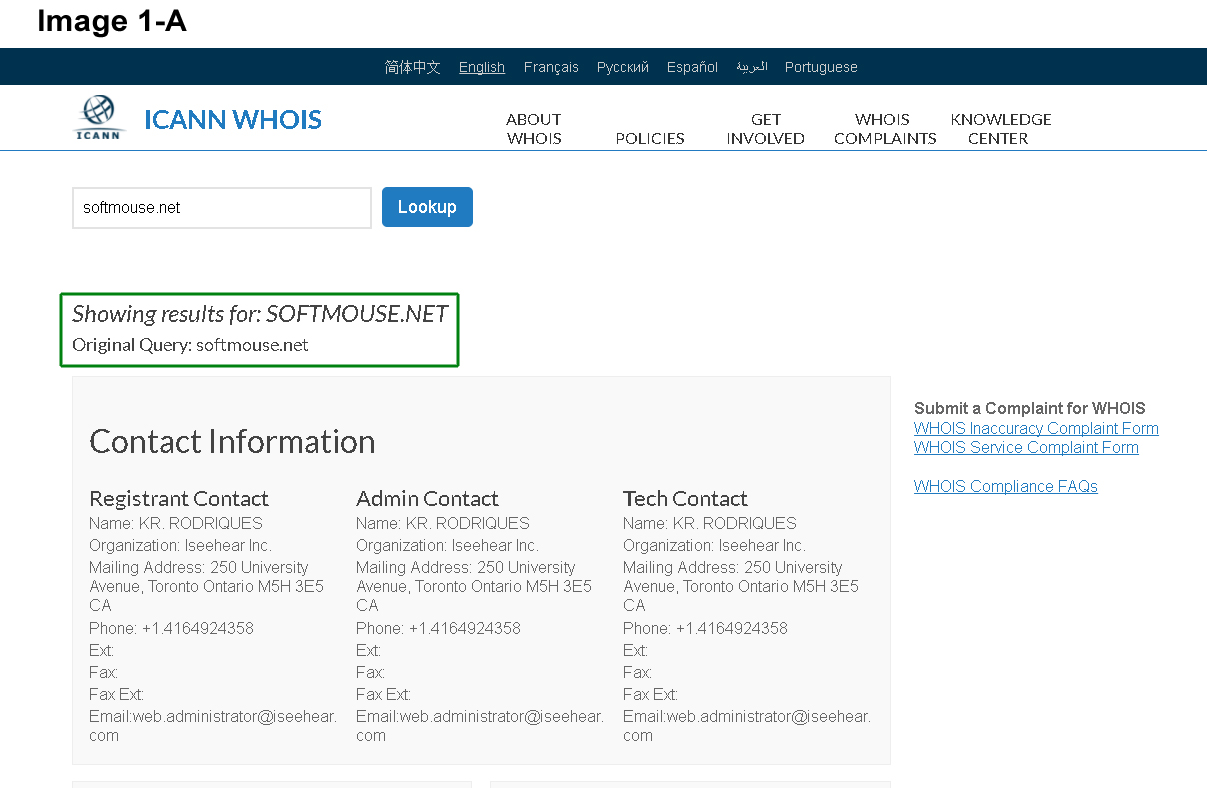1207x788 pixels.
Task: Select Español language link
Action: [x=692, y=67]
